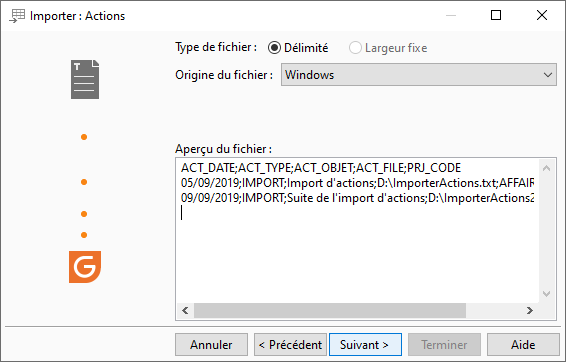Select the Largeur fixe radio button
This screenshot has width=566, height=362.
[388, 48]
